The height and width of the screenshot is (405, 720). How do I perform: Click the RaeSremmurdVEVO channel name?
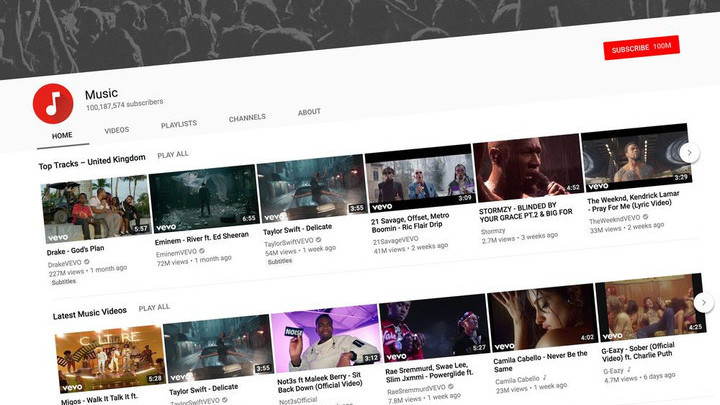[x=416, y=390]
